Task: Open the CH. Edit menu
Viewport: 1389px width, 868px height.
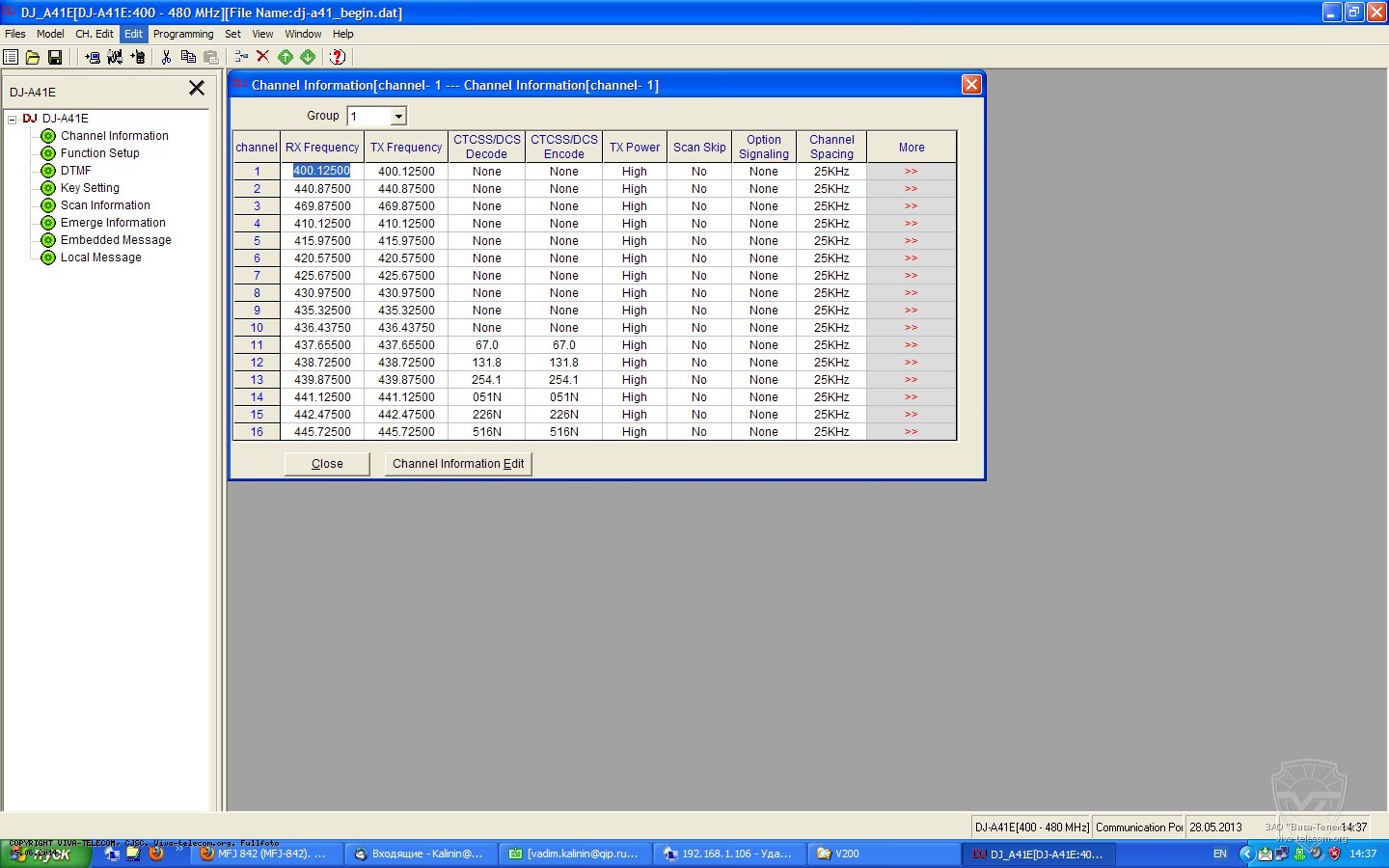Action: pyautogui.click(x=95, y=34)
